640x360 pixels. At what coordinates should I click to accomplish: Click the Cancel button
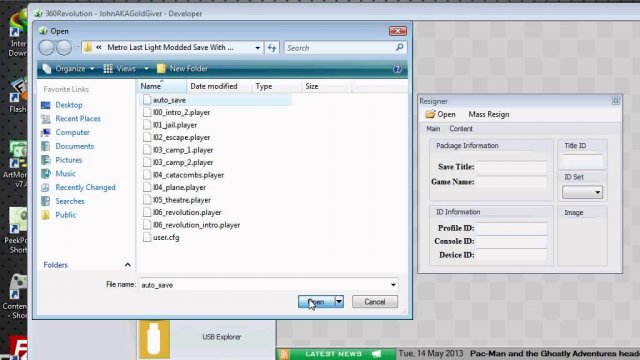click(375, 302)
